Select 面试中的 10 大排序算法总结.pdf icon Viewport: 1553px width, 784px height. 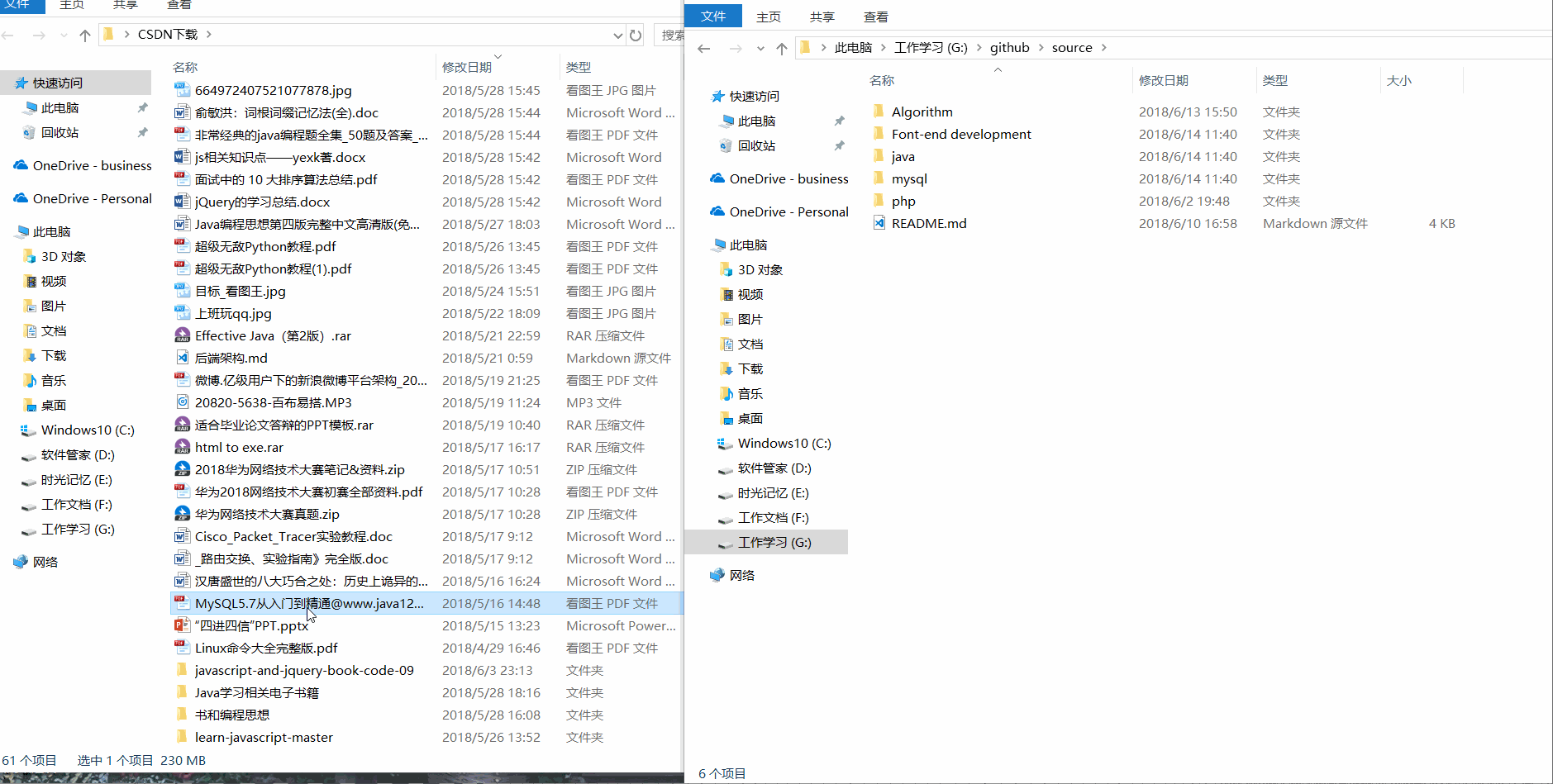click(182, 179)
